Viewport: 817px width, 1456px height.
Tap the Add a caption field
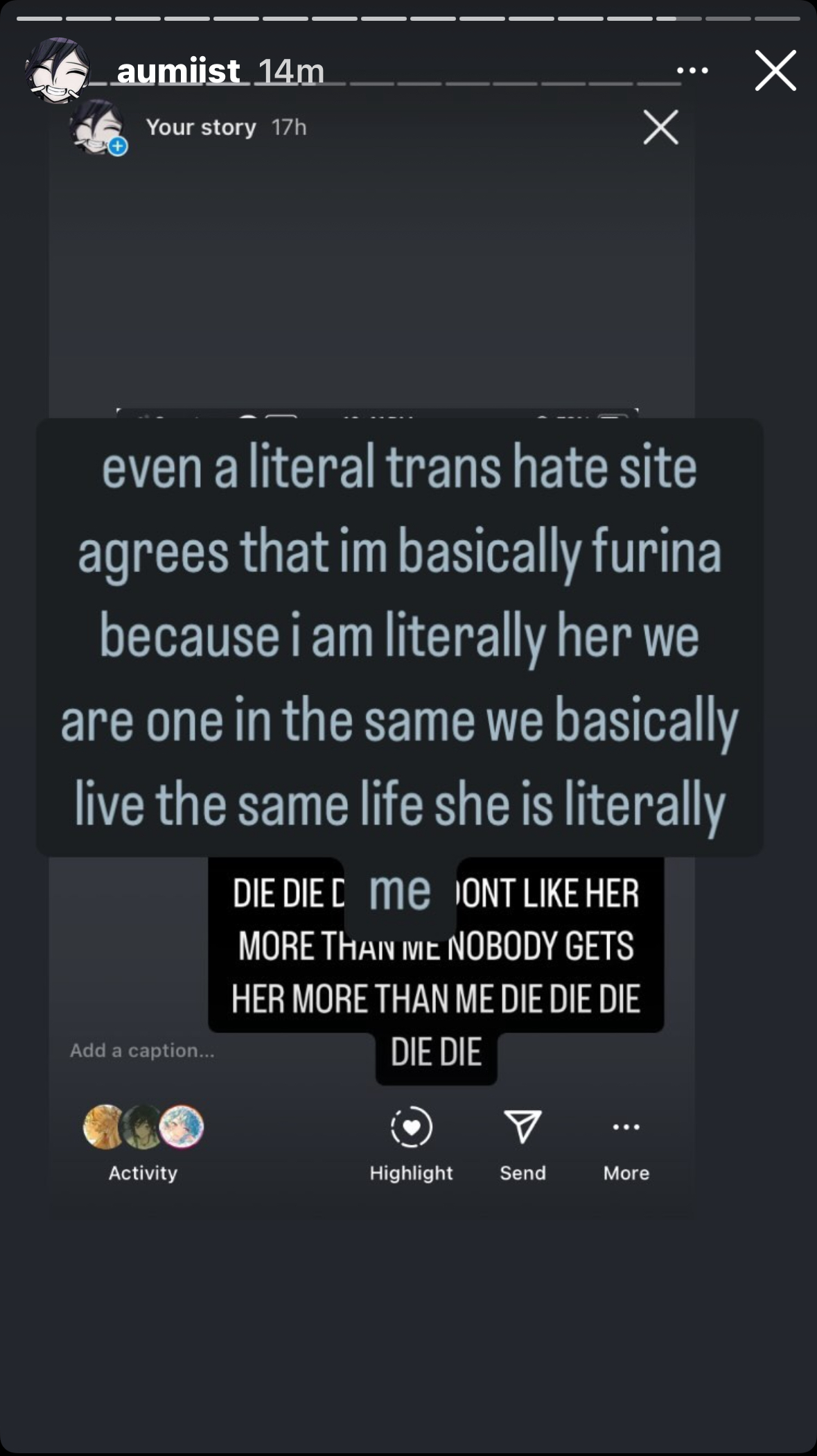pos(142,1050)
